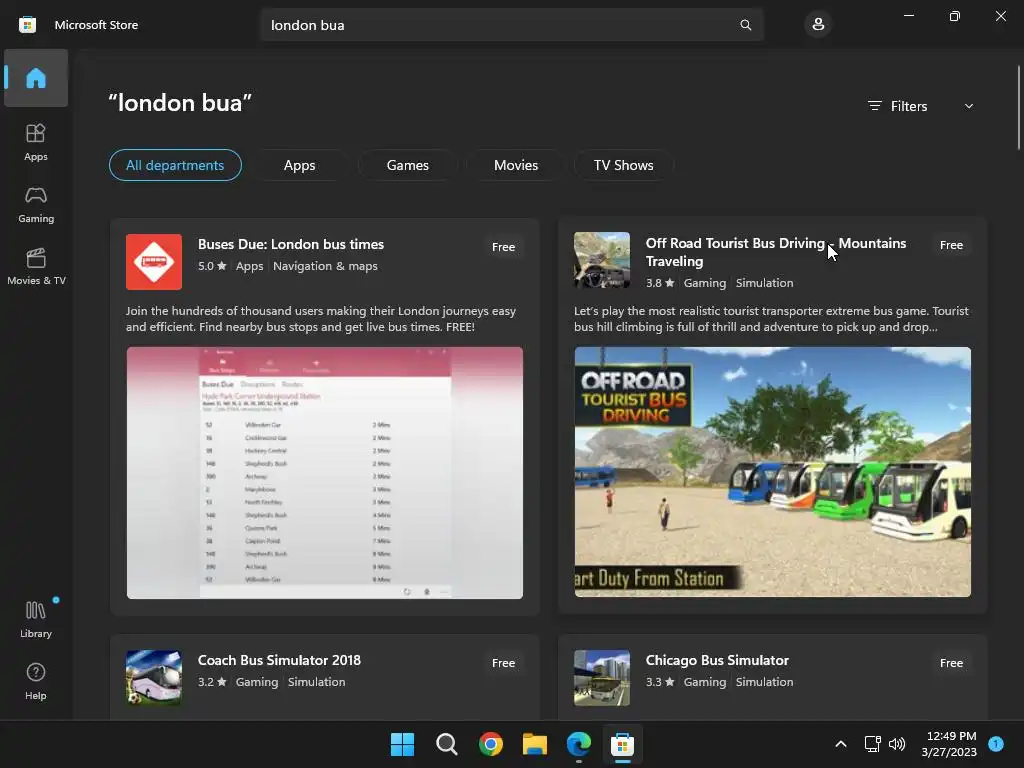Open the Gaming section in sidebar
1024x768 pixels.
click(36, 204)
